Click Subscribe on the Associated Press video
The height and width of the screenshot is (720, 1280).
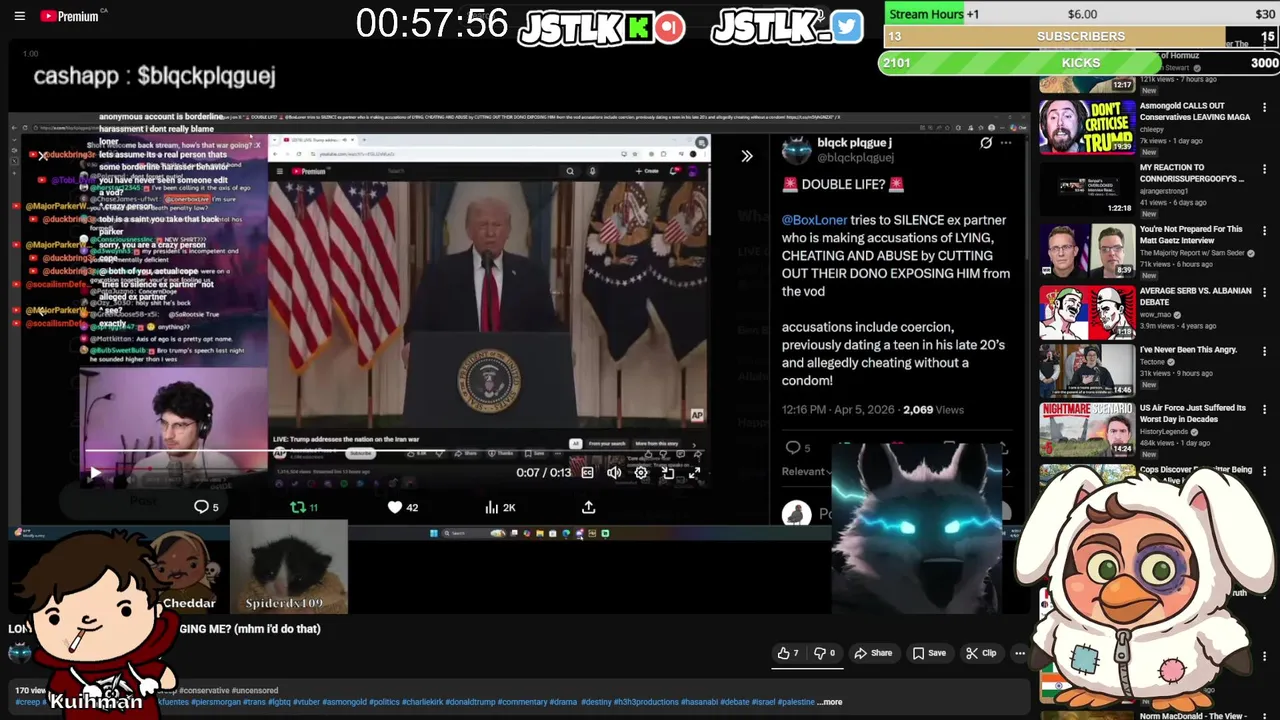point(361,453)
